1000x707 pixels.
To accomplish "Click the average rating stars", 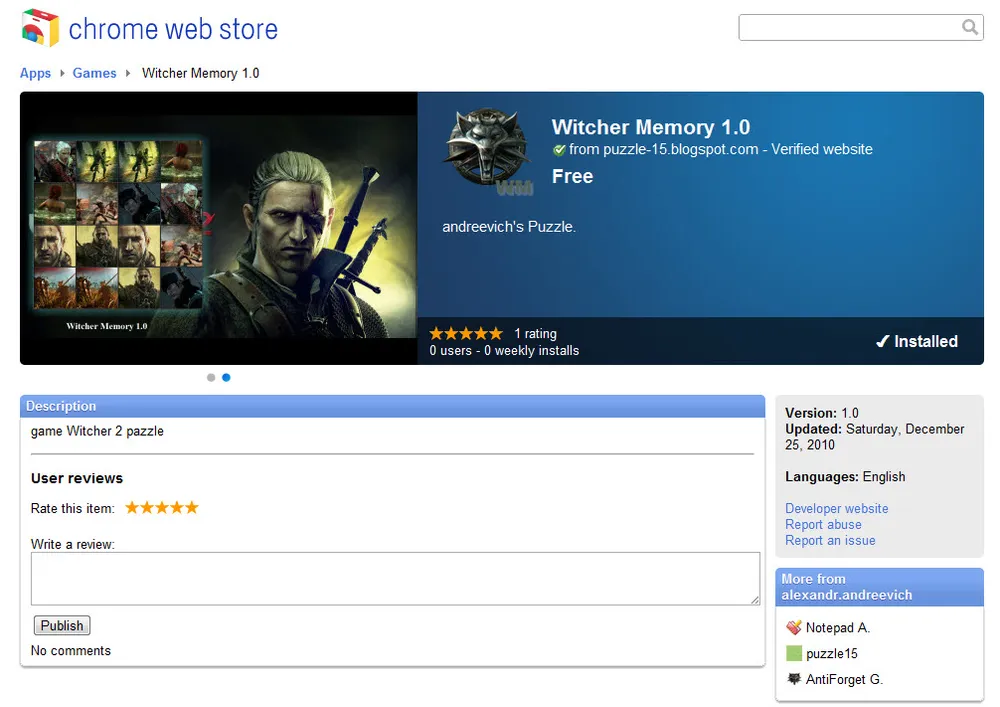I will pos(466,333).
